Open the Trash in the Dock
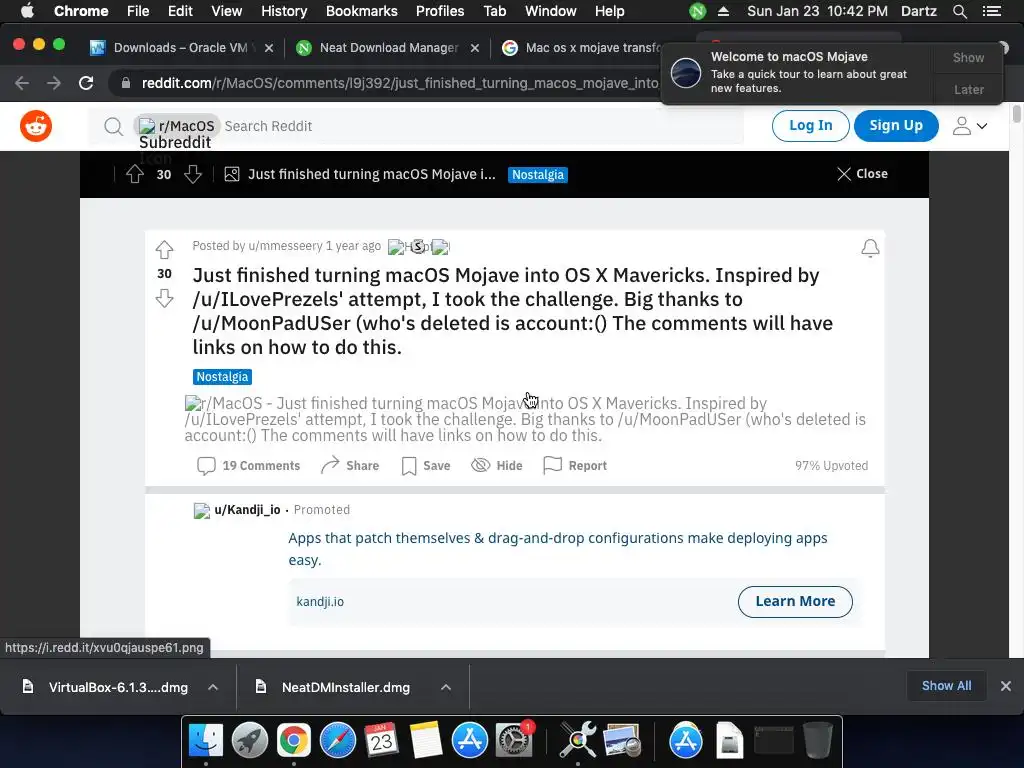1024x768 pixels. coord(817,740)
